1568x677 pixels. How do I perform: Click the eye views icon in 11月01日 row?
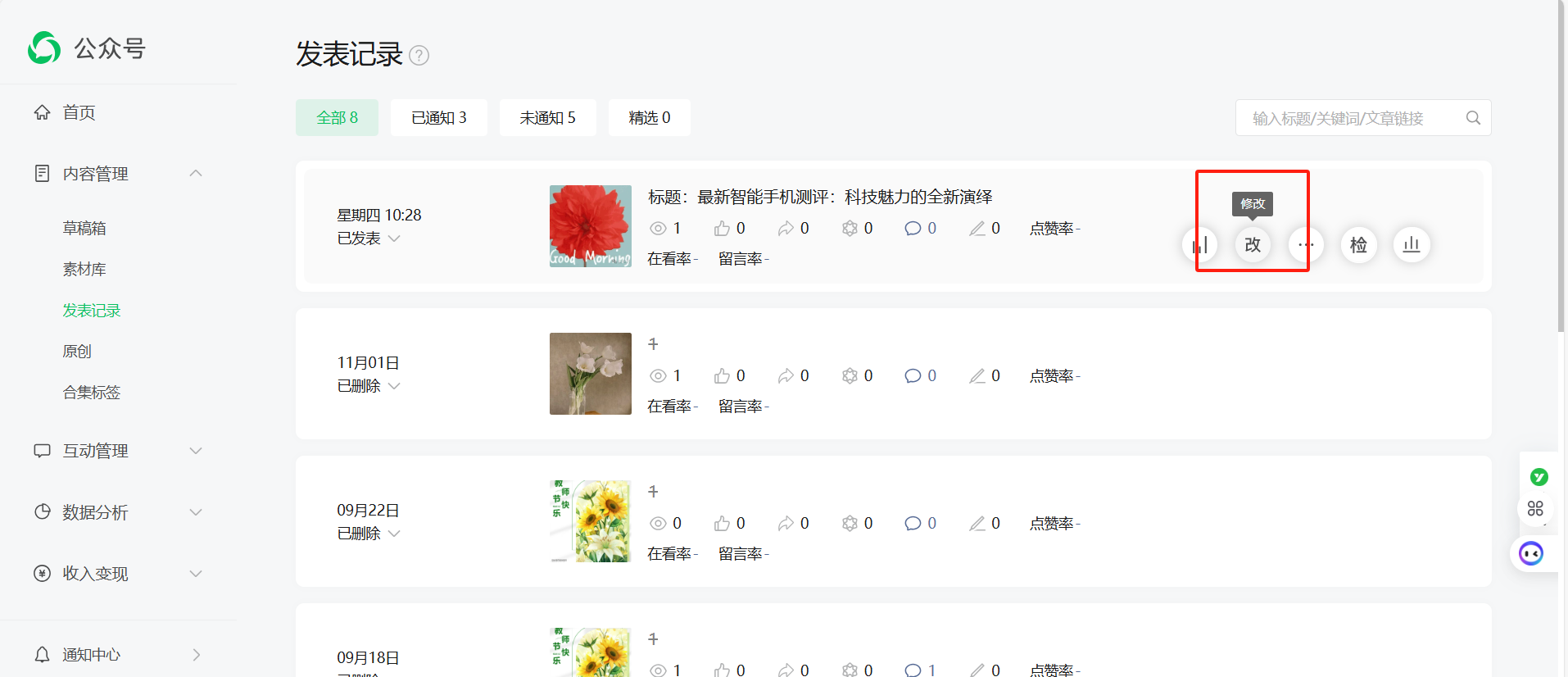tap(658, 376)
